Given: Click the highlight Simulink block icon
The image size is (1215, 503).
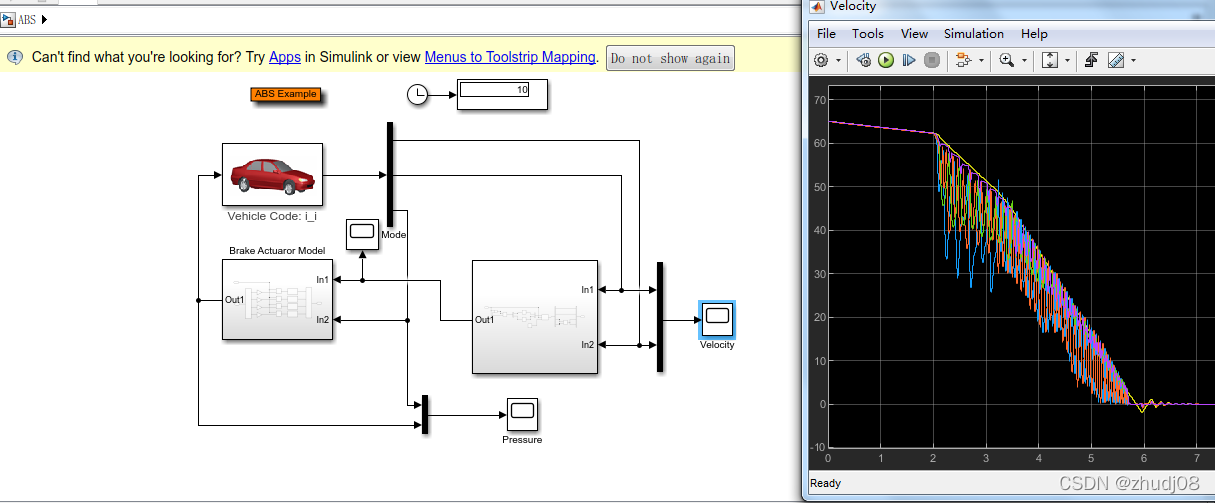Looking at the screenshot, I should (x=964, y=60).
